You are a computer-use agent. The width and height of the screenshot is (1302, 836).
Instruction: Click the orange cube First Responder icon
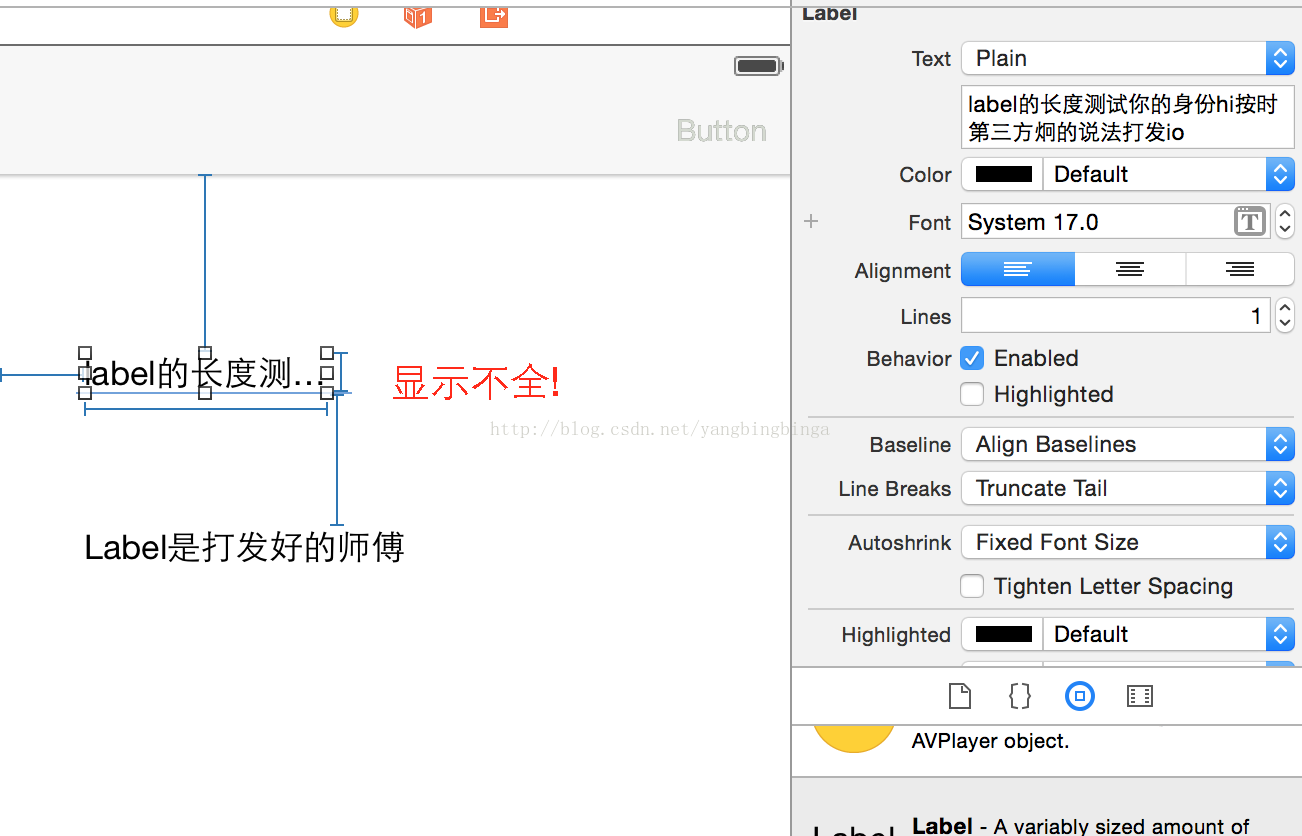(x=418, y=16)
